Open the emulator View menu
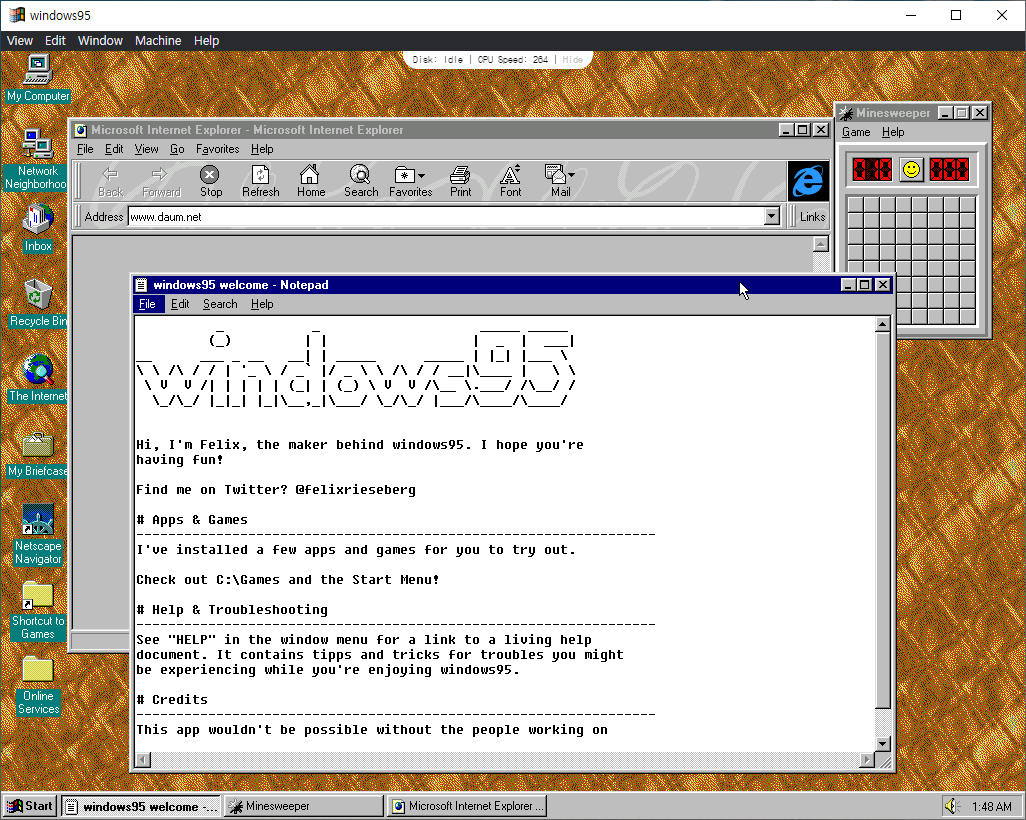The height and width of the screenshot is (820, 1026). (20, 41)
